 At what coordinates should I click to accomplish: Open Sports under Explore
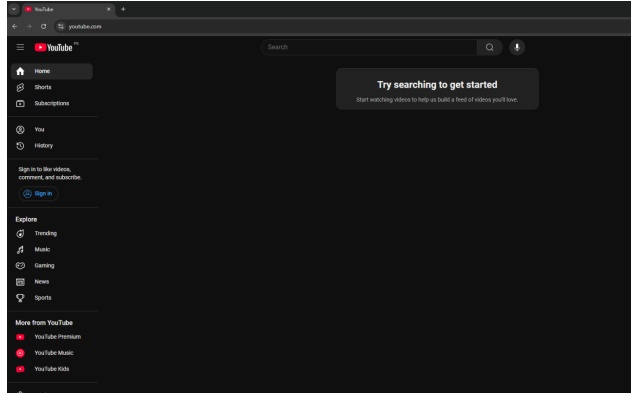point(52,298)
